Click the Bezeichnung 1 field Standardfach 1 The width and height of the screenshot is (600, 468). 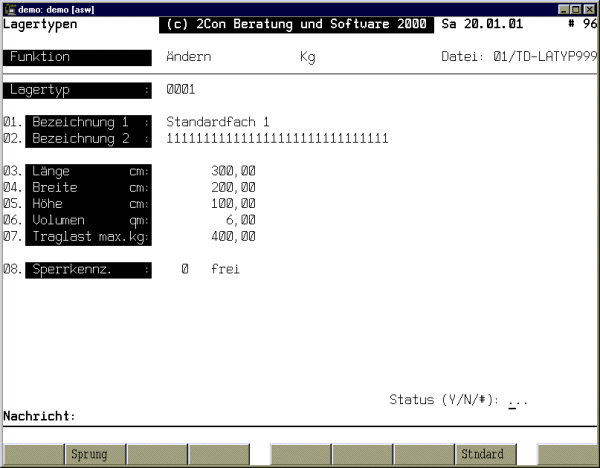pyautogui.click(x=218, y=122)
